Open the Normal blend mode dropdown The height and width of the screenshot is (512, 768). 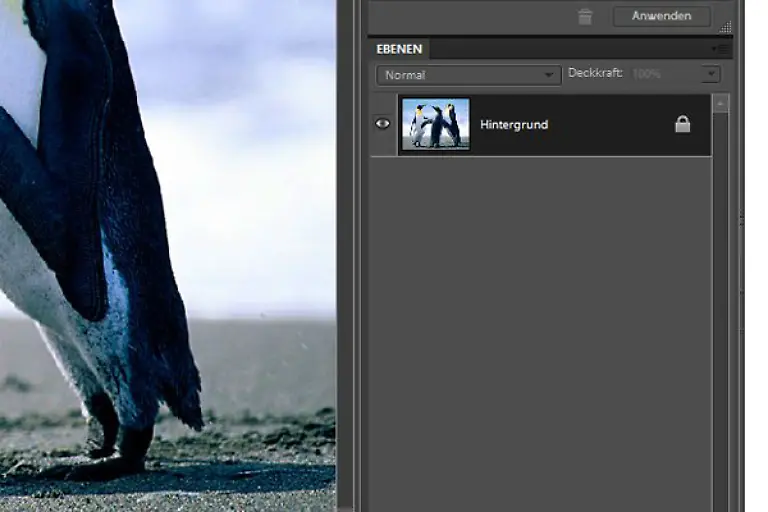(x=468, y=75)
